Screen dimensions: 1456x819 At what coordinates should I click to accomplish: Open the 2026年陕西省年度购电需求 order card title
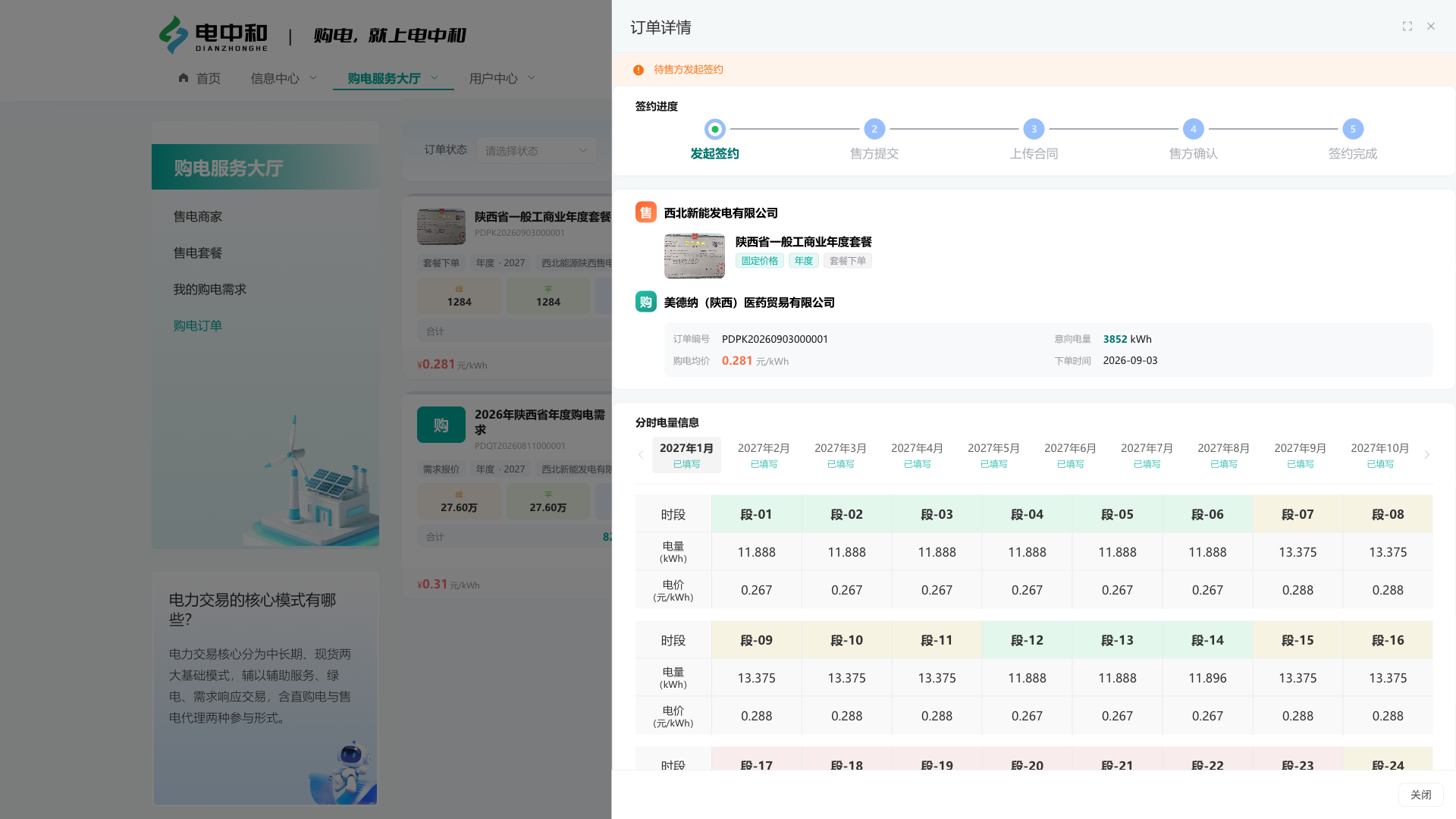pyautogui.click(x=540, y=422)
